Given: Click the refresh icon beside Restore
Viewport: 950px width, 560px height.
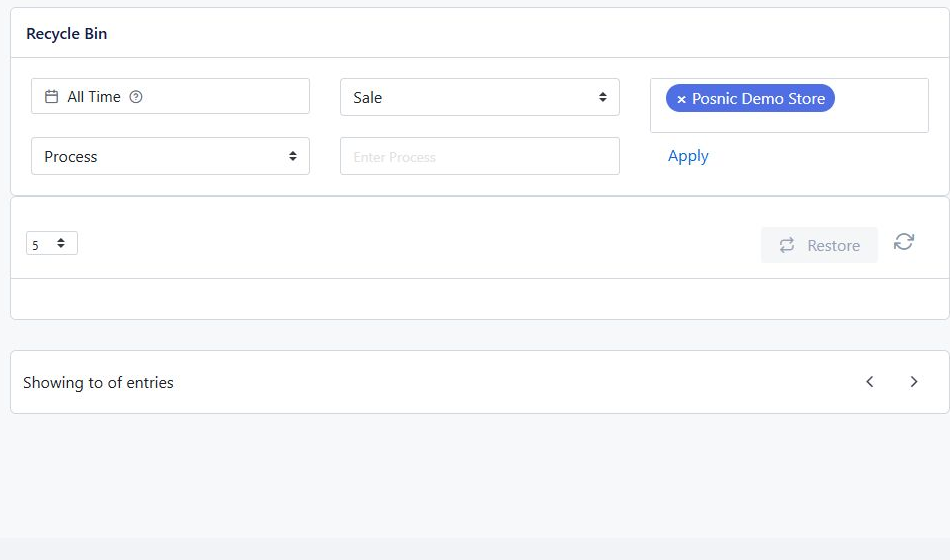Looking at the screenshot, I should (x=903, y=242).
